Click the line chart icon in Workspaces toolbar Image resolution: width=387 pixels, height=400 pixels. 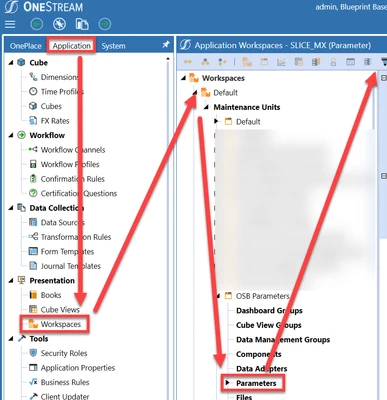click(281, 62)
